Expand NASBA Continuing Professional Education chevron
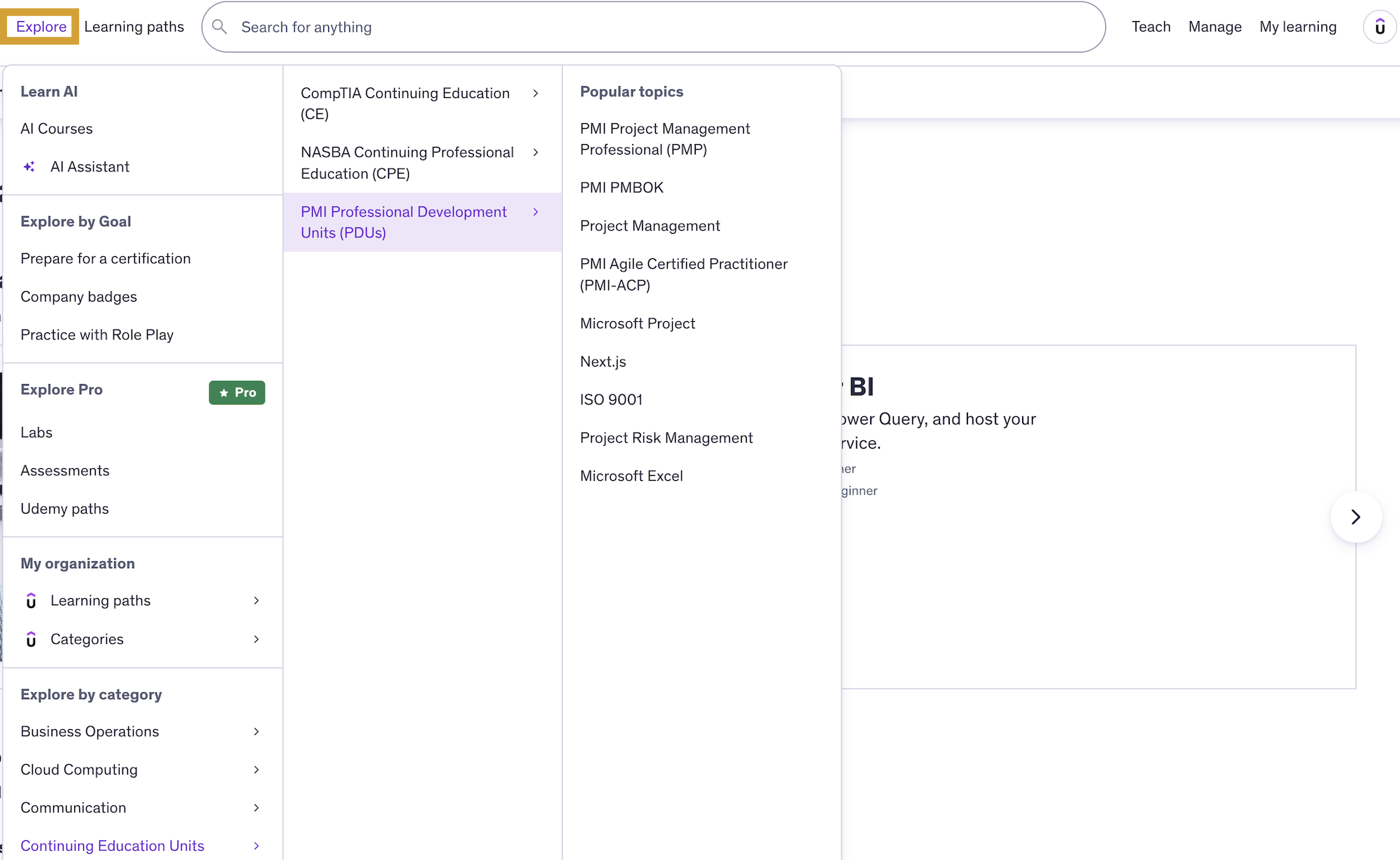1400x860 pixels. [535, 153]
